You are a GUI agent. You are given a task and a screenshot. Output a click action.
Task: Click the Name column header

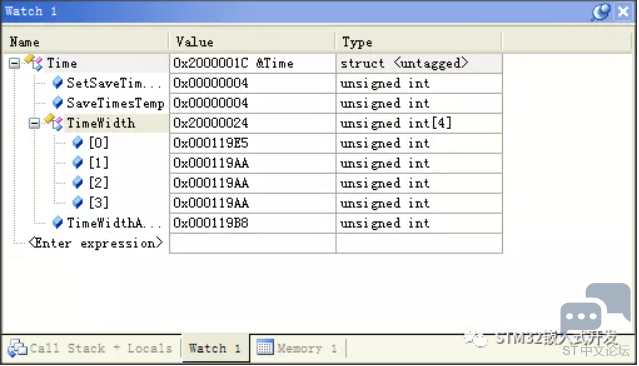[86, 42]
